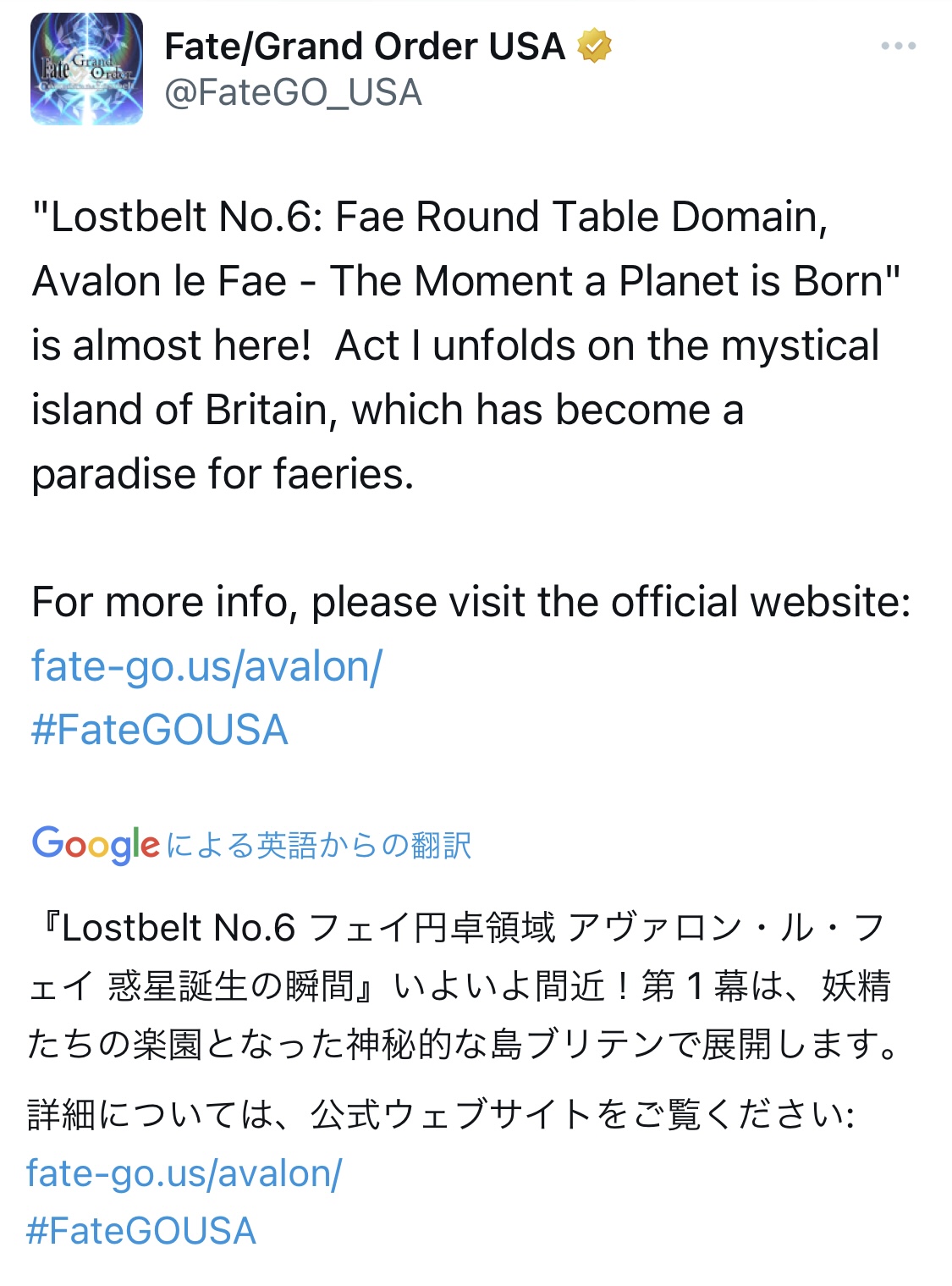The height and width of the screenshot is (1286, 952).
Task: Click the Japanese line starting with 詳細については
Action: 440,1114
